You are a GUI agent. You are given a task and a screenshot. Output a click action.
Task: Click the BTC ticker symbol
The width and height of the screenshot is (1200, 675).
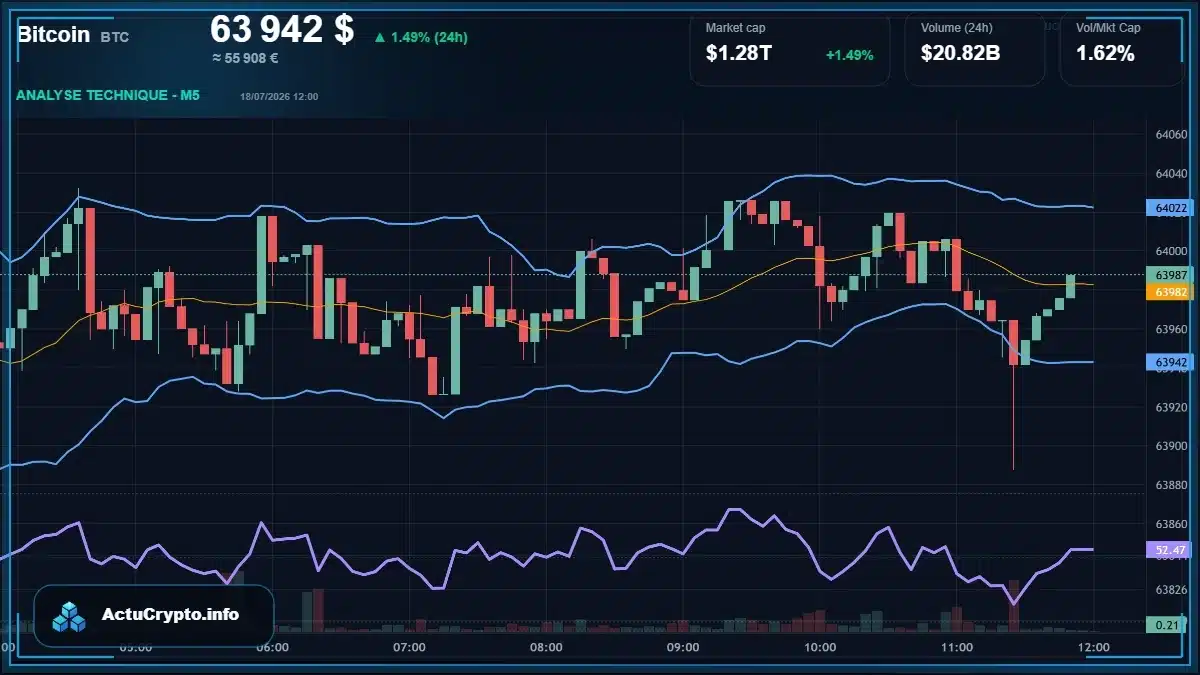pos(114,37)
